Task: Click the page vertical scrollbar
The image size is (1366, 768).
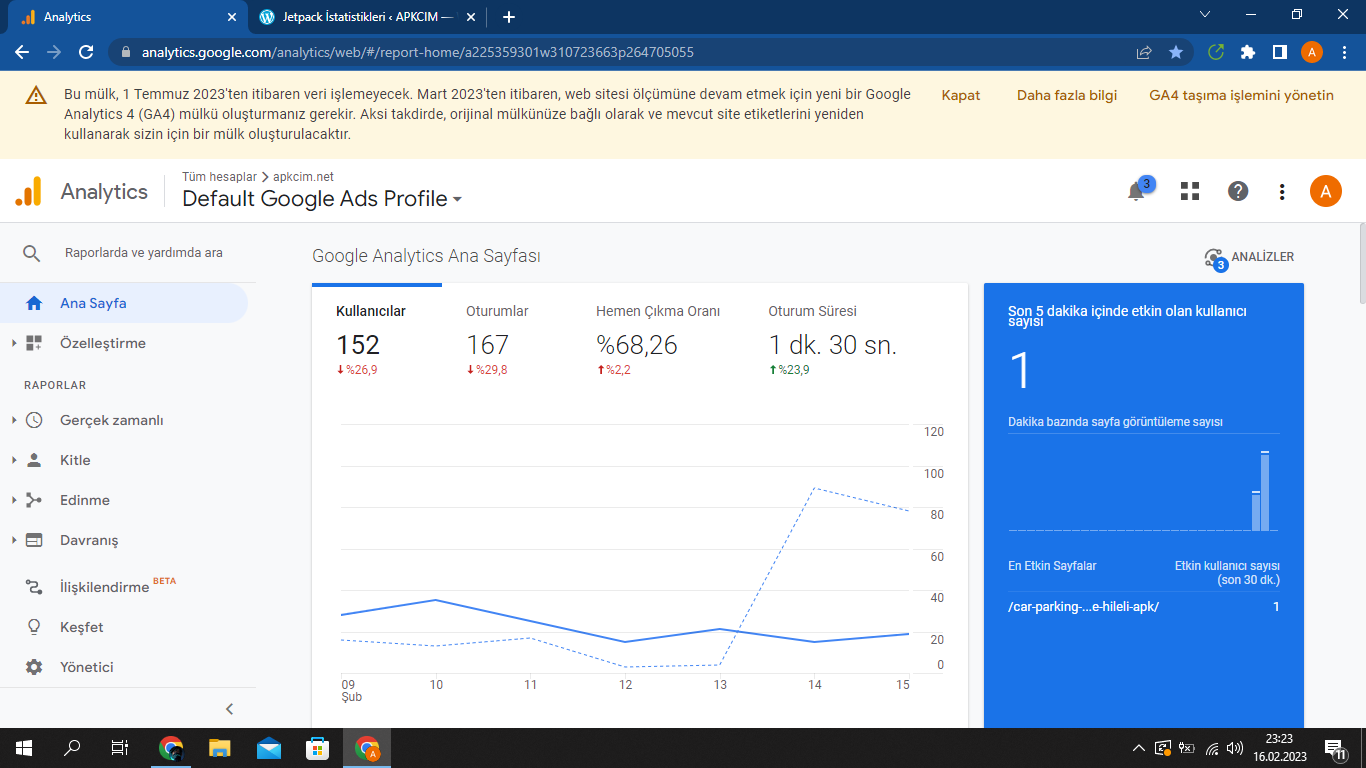Action: pos(1360,263)
